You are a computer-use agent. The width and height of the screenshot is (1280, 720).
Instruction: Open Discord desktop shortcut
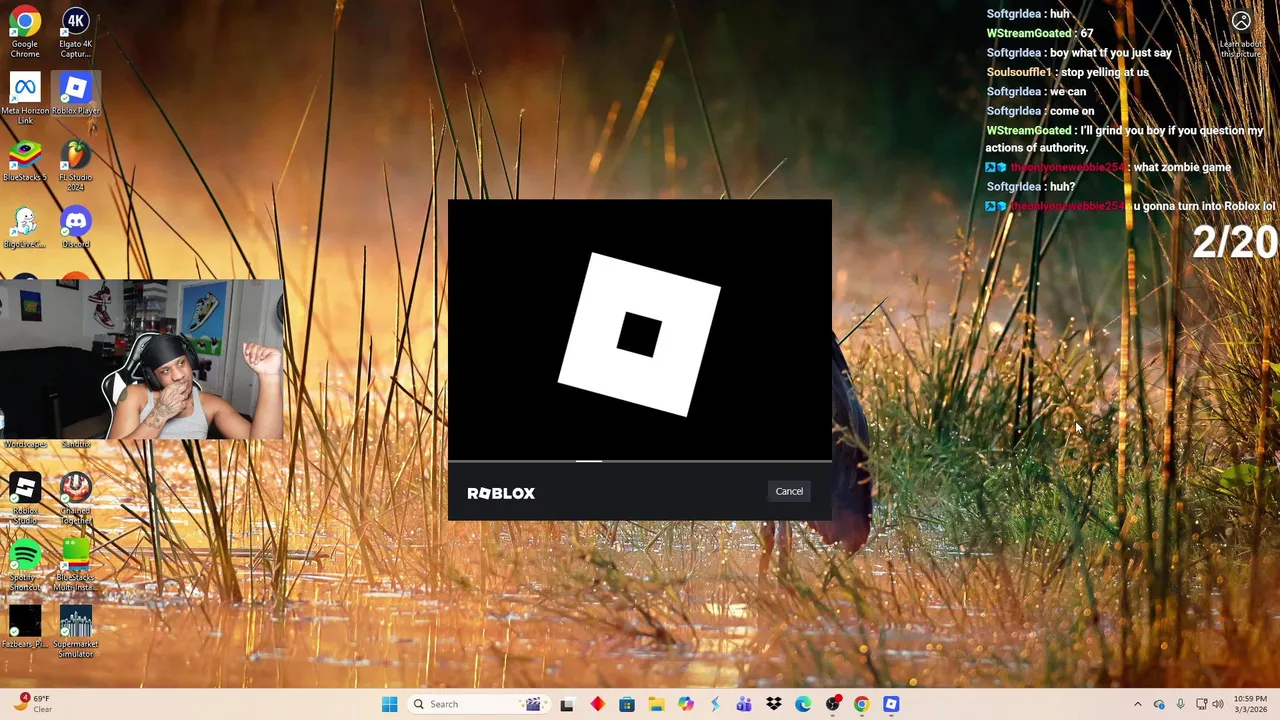click(75, 228)
